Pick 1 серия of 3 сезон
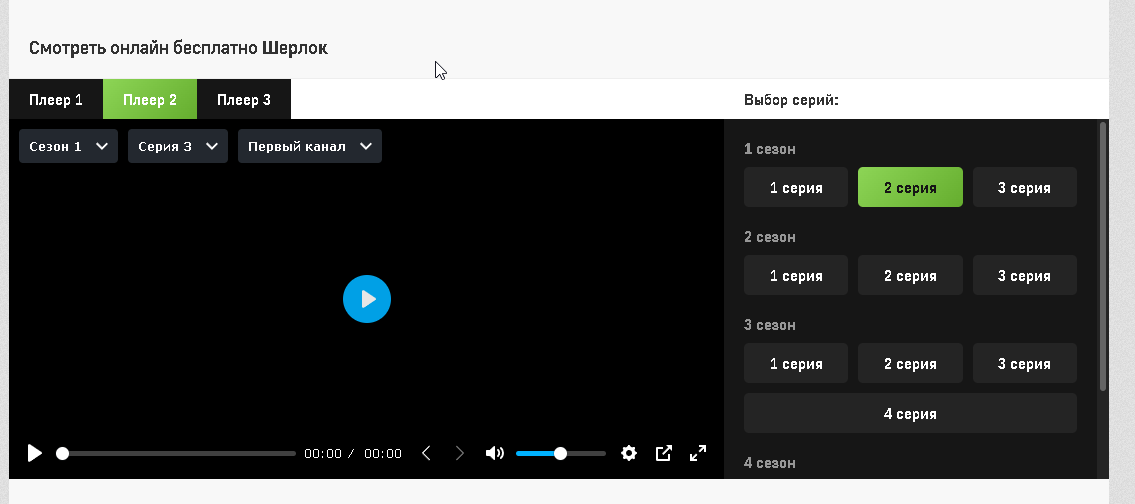 pyautogui.click(x=796, y=364)
